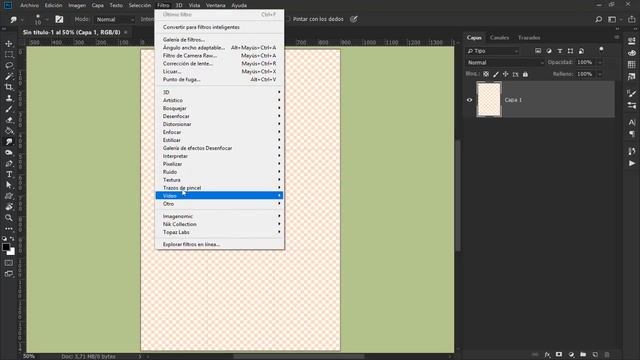The image size is (640, 360).
Task: Open layer blend mode Normal dropdown
Action: (505, 62)
